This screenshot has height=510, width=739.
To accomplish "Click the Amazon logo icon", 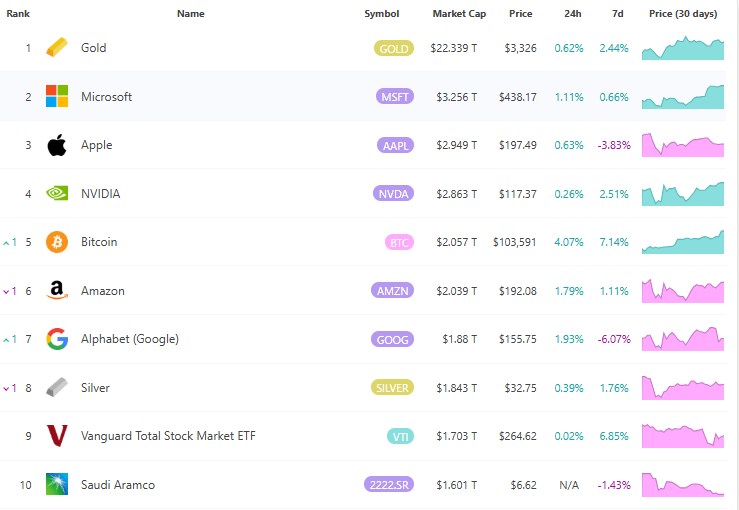I will coord(57,290).
